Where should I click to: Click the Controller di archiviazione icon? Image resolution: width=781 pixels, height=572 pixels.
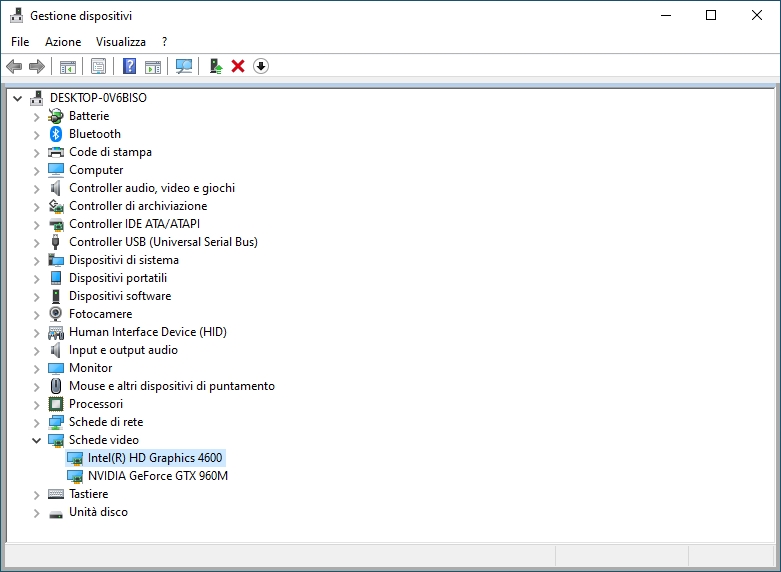[56, 206]
